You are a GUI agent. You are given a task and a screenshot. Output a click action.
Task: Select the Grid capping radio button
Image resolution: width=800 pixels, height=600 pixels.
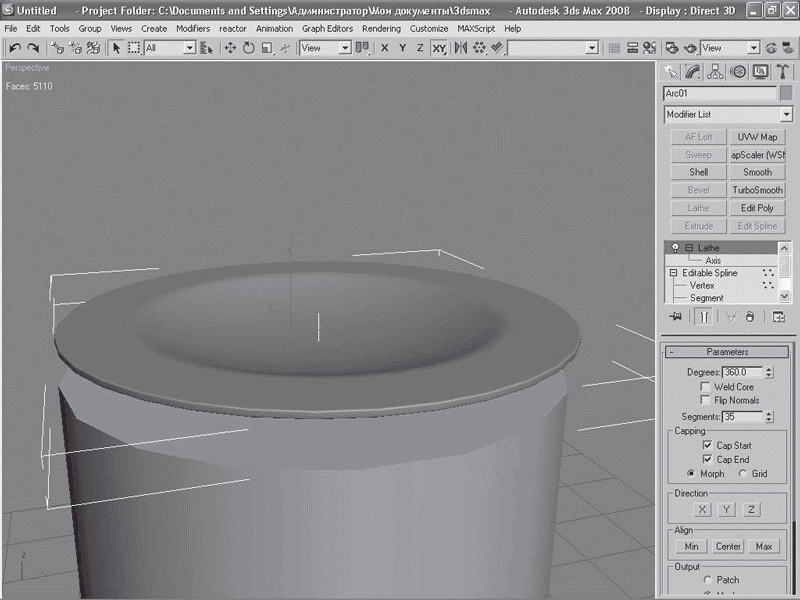pos(742,473)
